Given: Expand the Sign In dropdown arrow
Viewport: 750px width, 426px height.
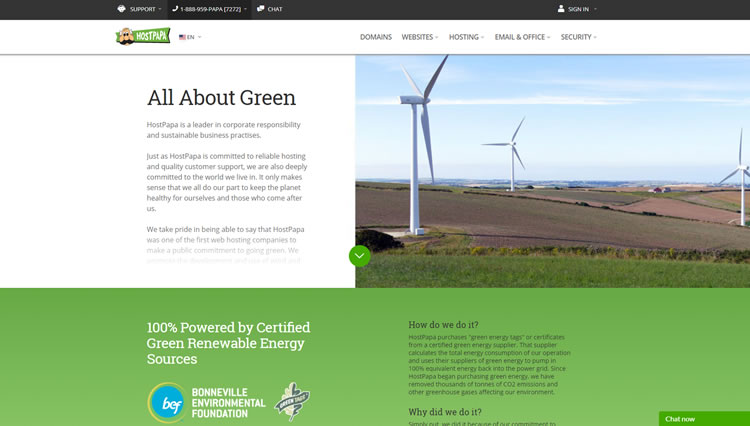Looking at the screenshot, I should [x=595, y=9].
